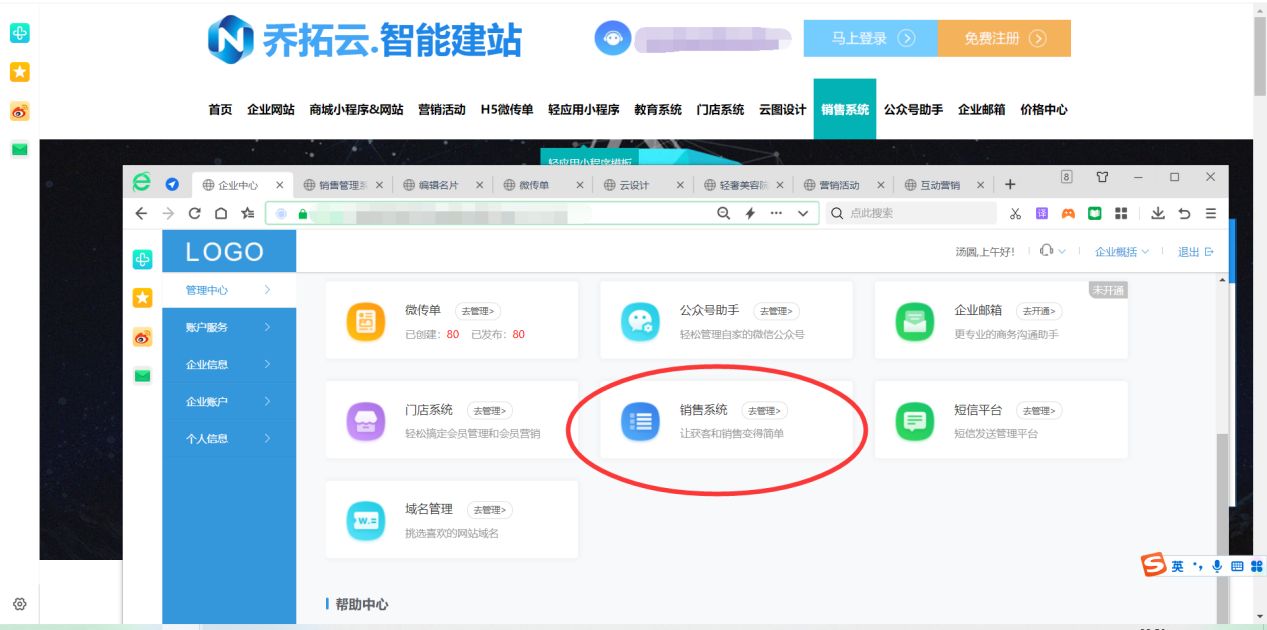The width and height of the screenshot is (1267, 630).
Task: Open a new tab with the plus button
Action: click(1010, 184)
